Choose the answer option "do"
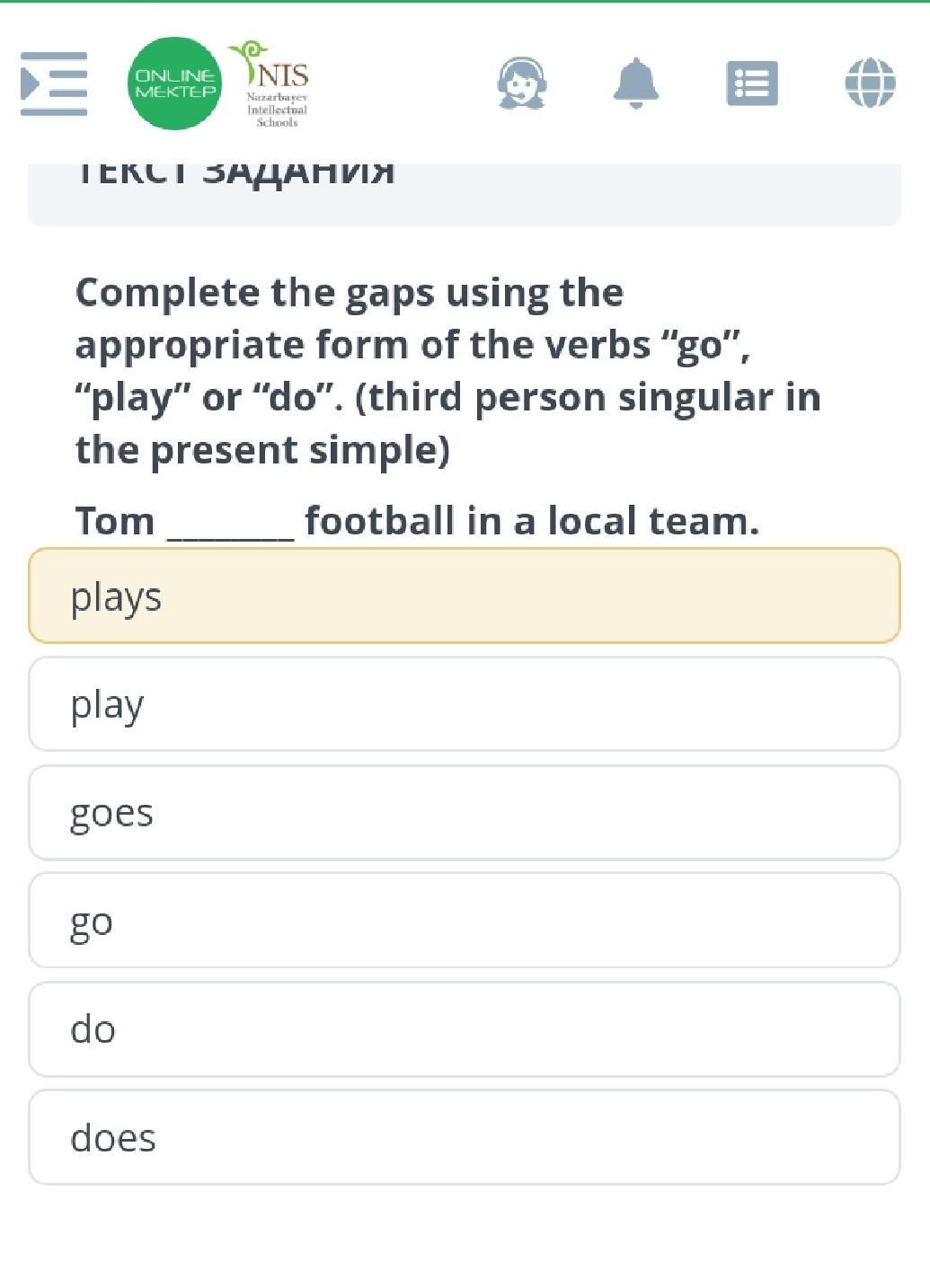This screenshot has height=1288, width=930. (464, 1029)
